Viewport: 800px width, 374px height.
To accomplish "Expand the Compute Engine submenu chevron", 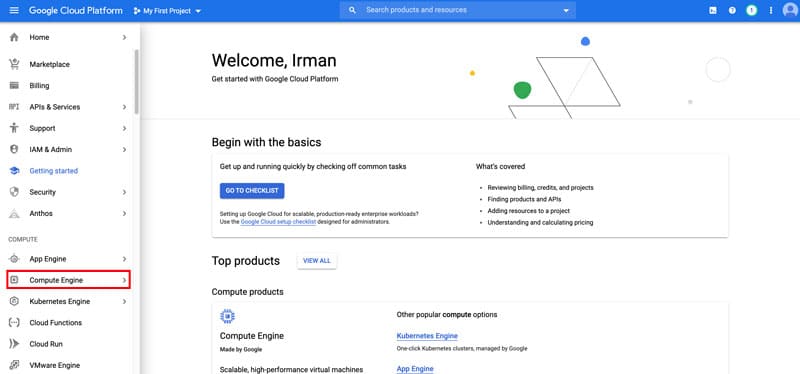I will (x=124, y=280).
